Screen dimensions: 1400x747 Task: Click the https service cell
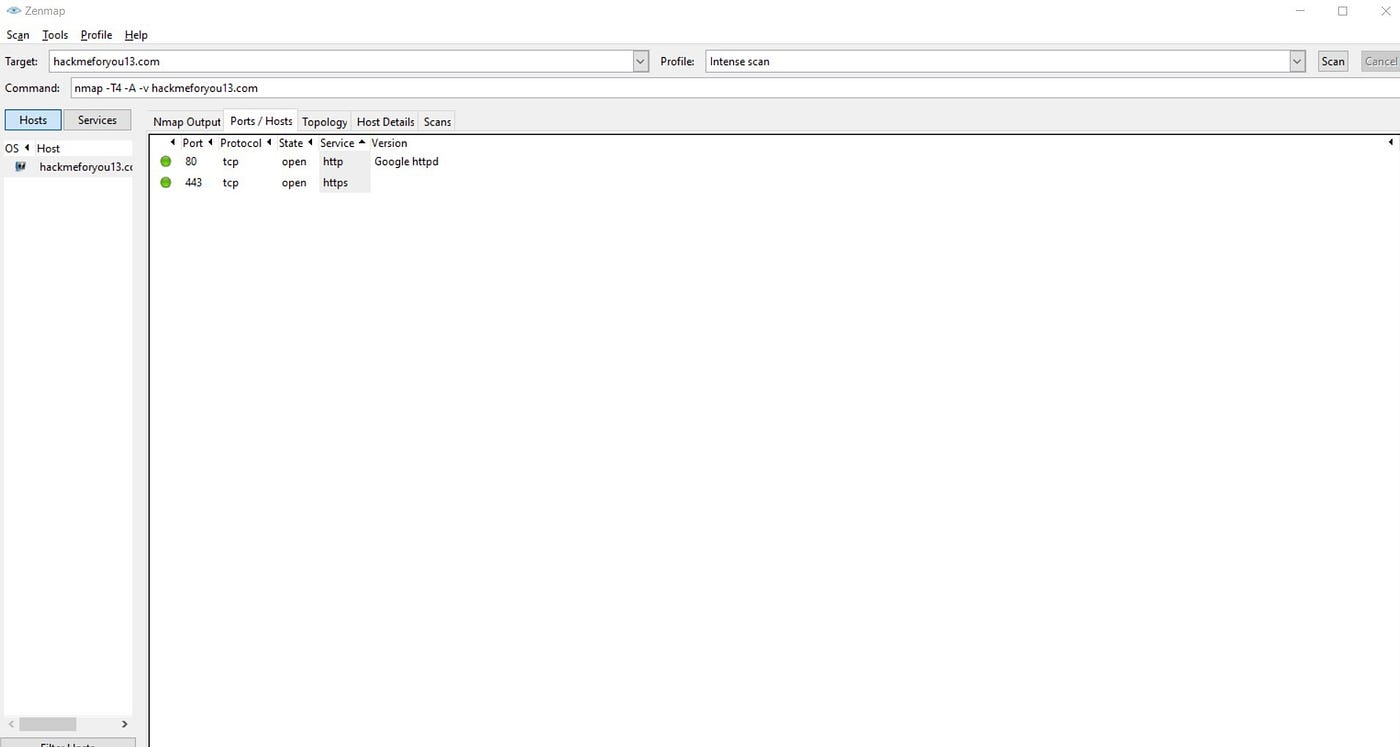click(335, 182)
